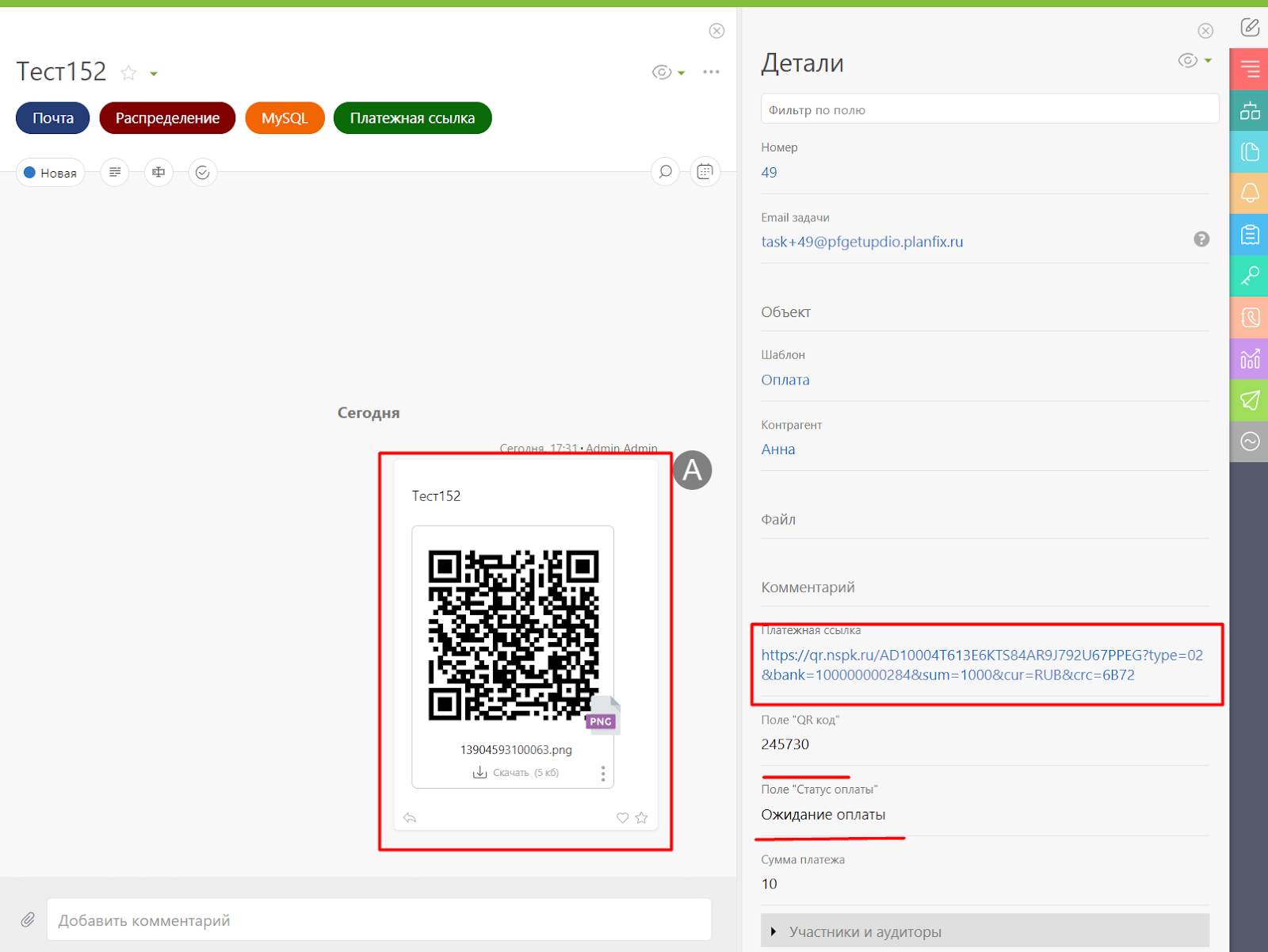
Task: Attach a file with paperclip icon
Action: click(28, 920)
